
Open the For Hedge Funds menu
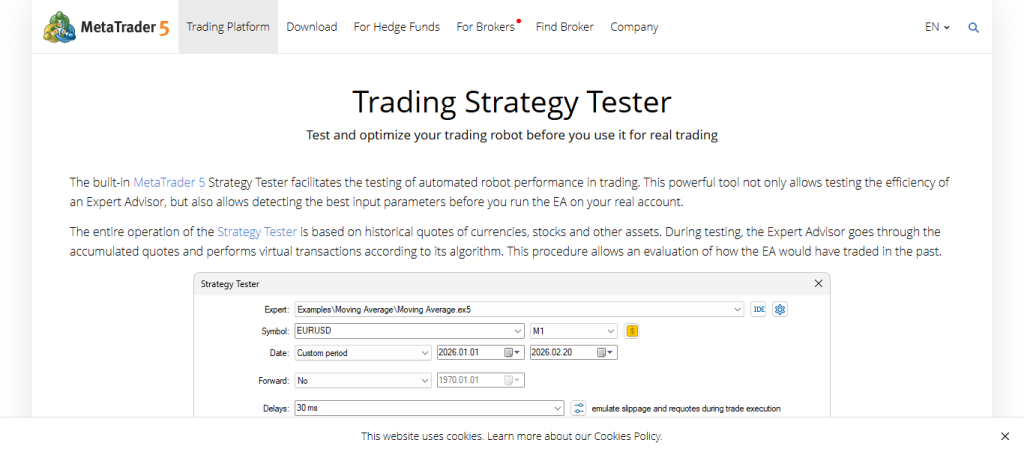pos(396,27)
